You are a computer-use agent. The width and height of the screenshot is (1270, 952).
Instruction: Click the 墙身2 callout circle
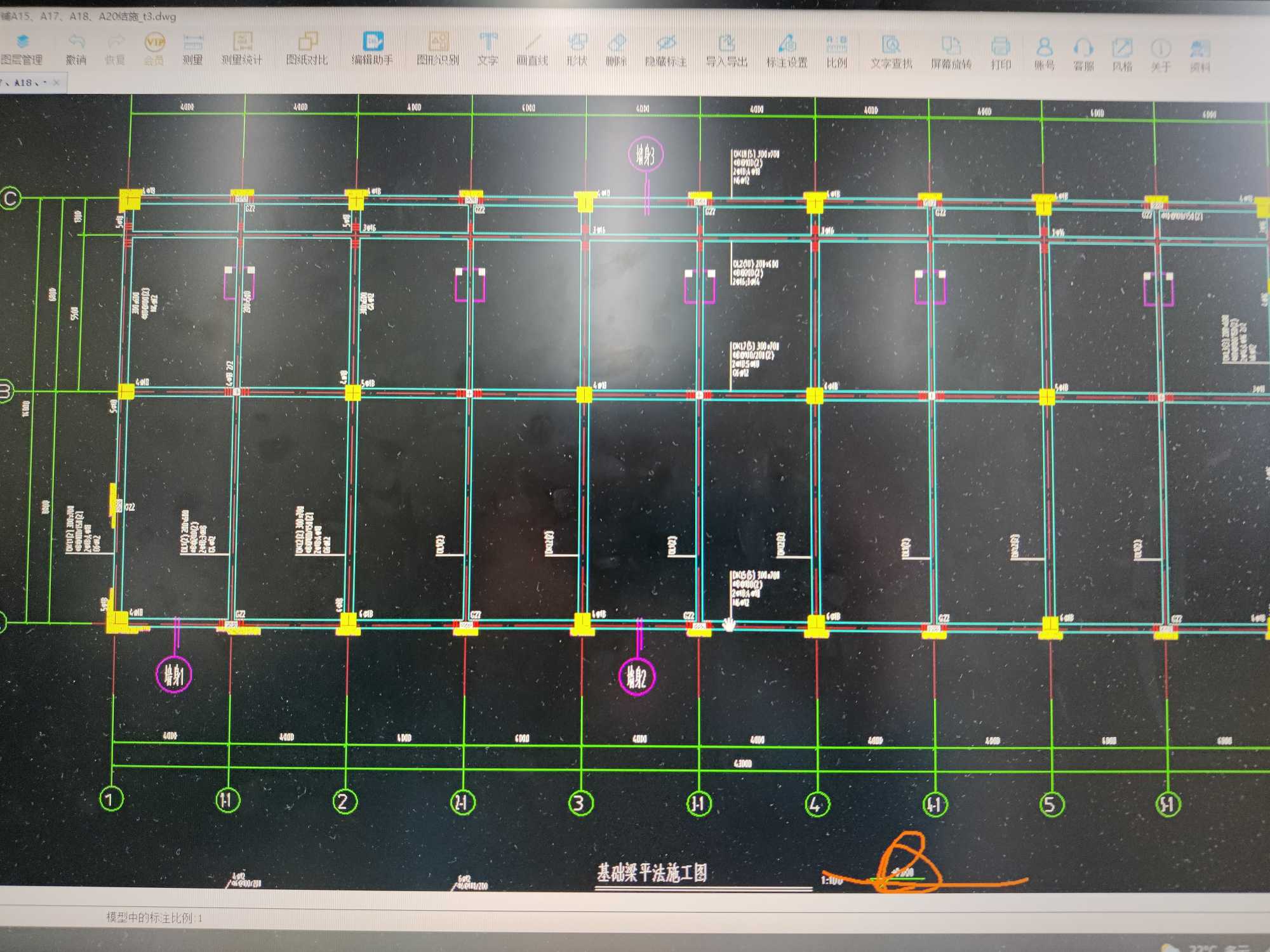636,677
